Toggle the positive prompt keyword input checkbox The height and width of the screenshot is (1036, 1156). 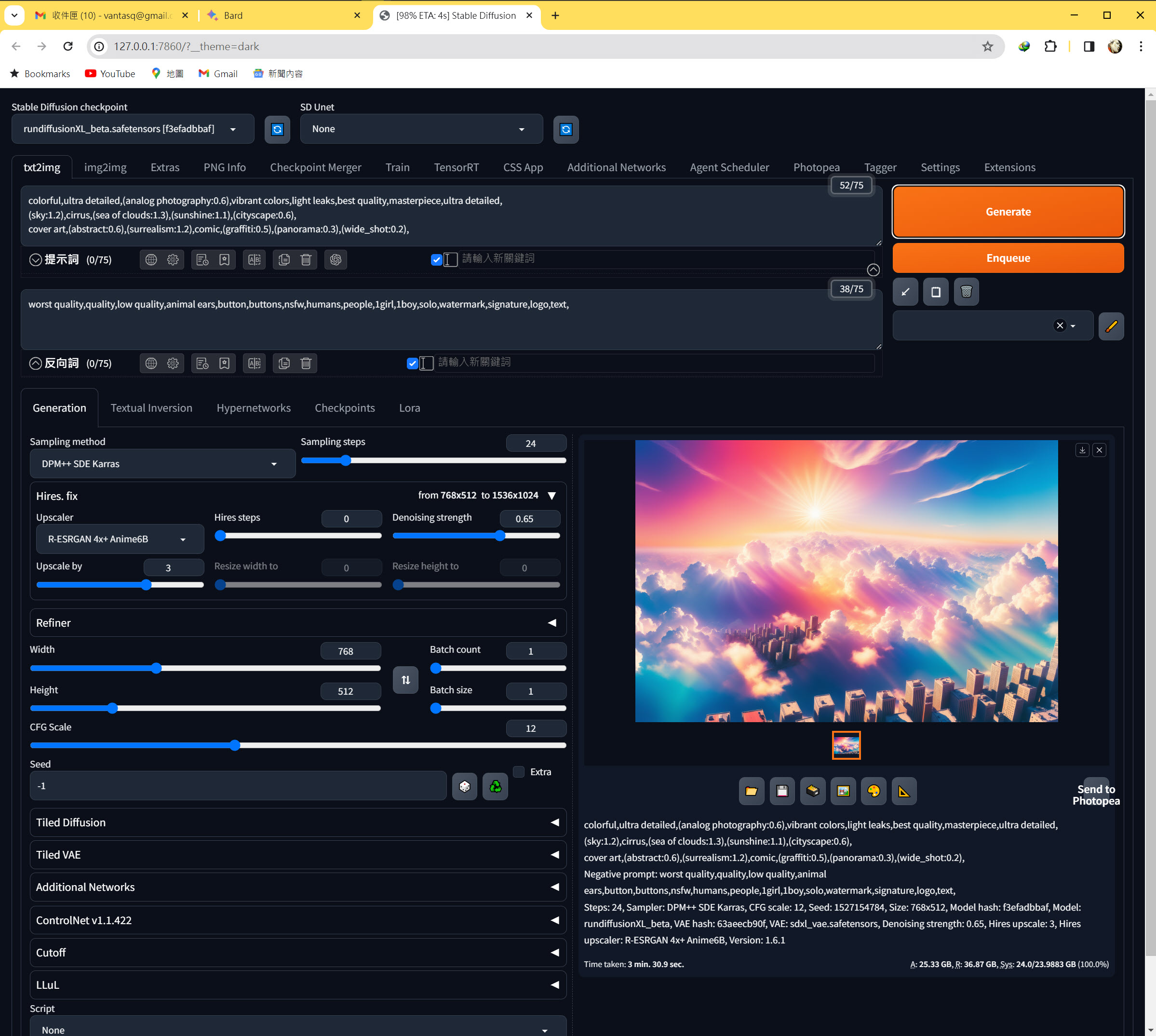coord(437,259)
